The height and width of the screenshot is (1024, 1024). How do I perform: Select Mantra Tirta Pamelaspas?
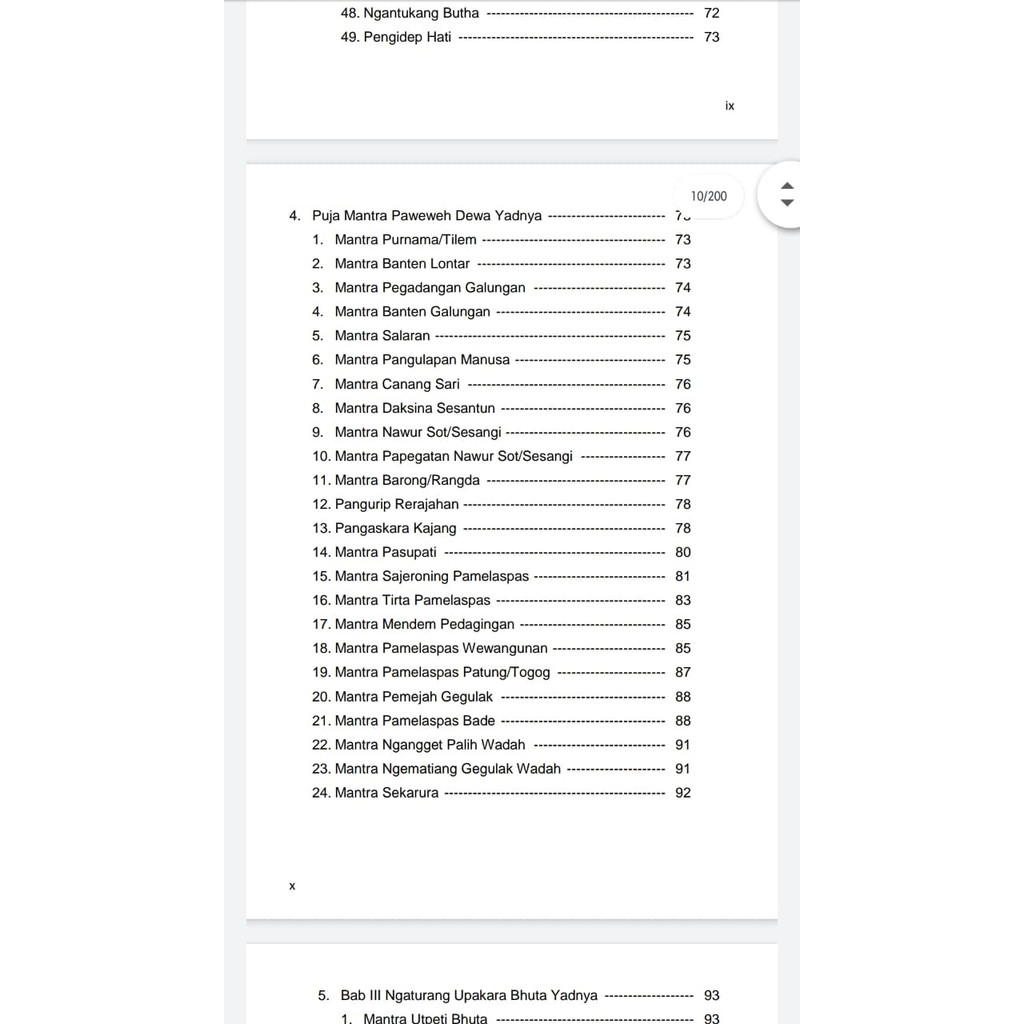coord(412,600)
